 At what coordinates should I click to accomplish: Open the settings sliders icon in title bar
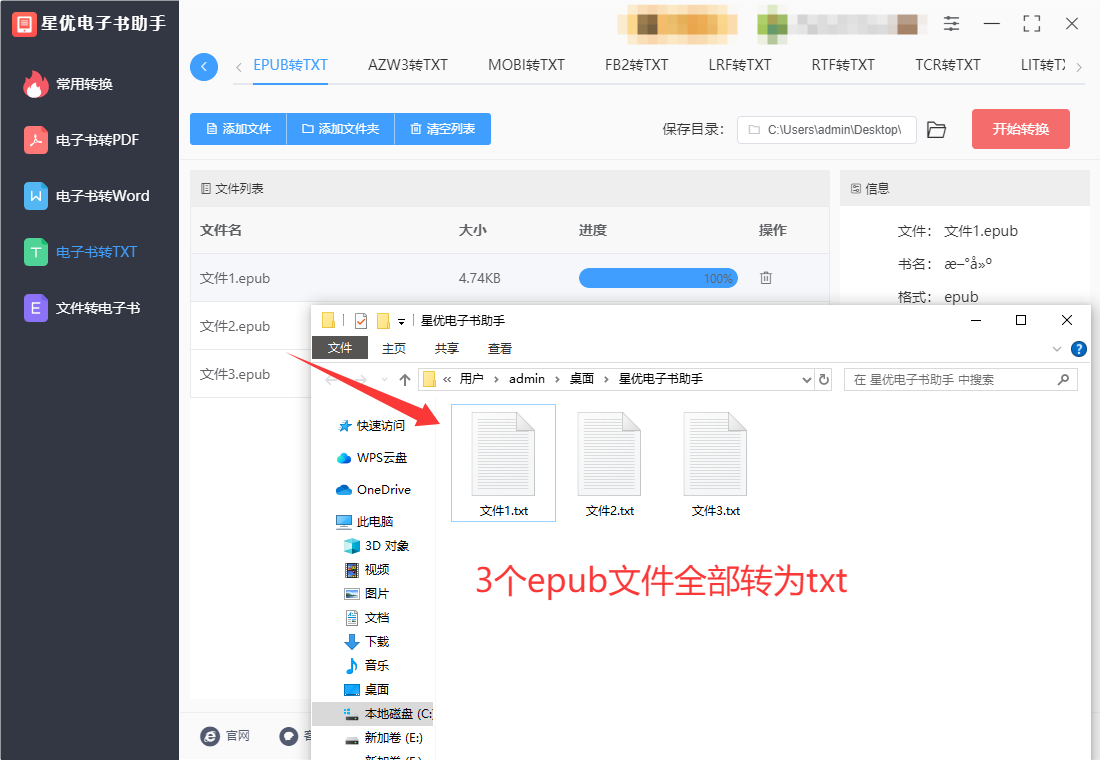click(x=951, y=24)
